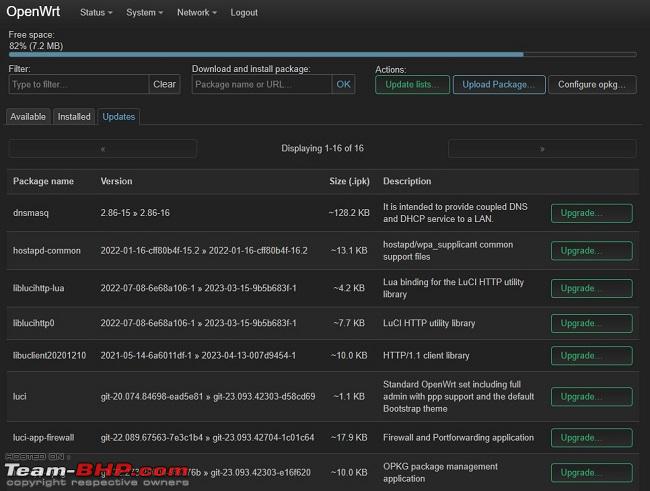Upgrade the dnsmasq package
This screenshot has width=650, height=491.
point(592,213)
